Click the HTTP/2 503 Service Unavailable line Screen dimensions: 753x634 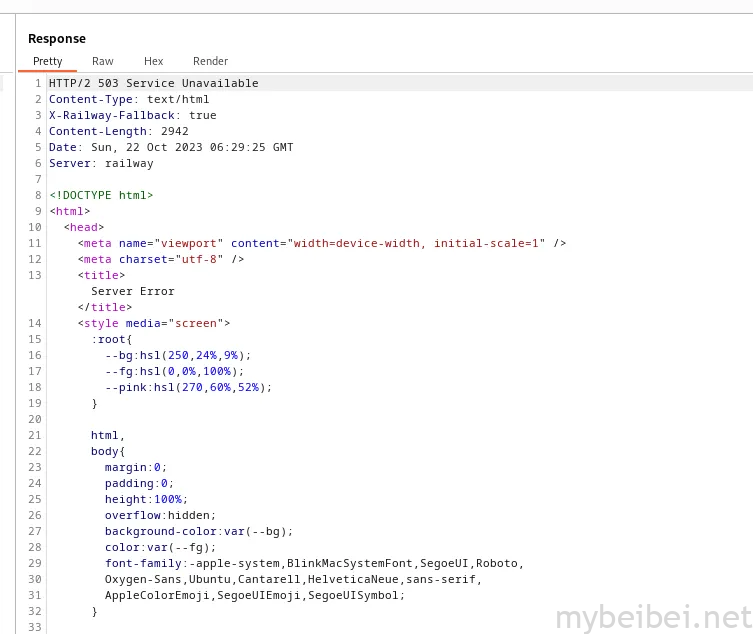click(153, 83)
